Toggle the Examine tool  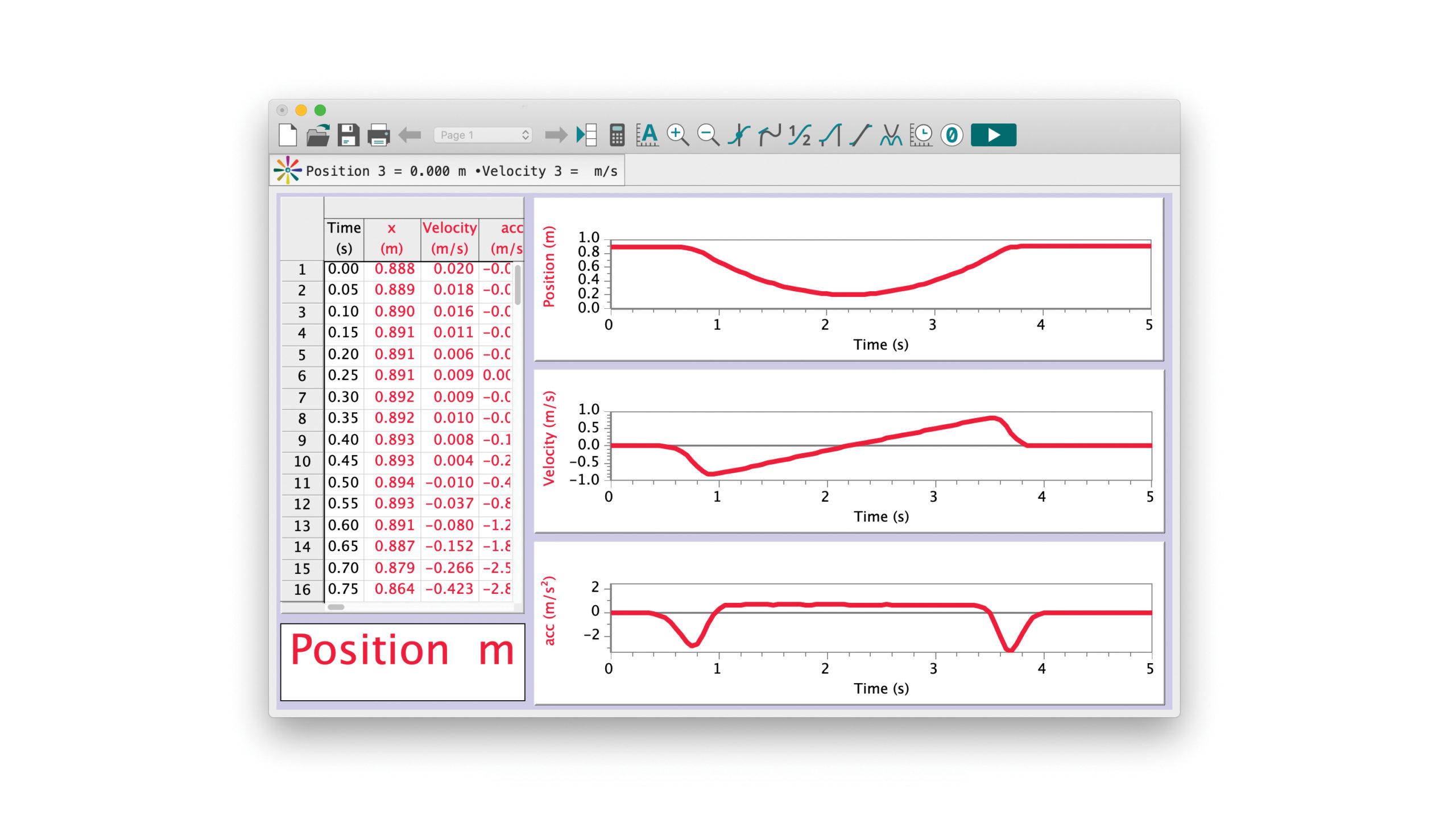click(739, 135)
